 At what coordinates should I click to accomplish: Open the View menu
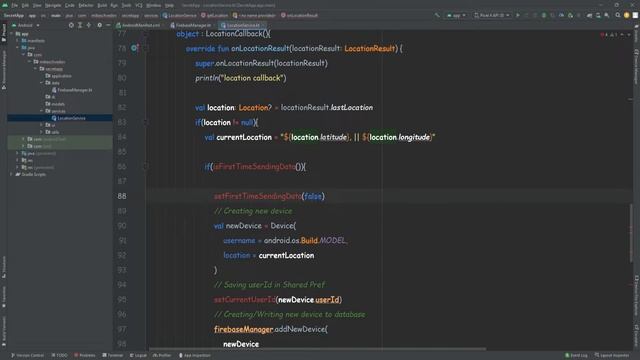(37, 5)
